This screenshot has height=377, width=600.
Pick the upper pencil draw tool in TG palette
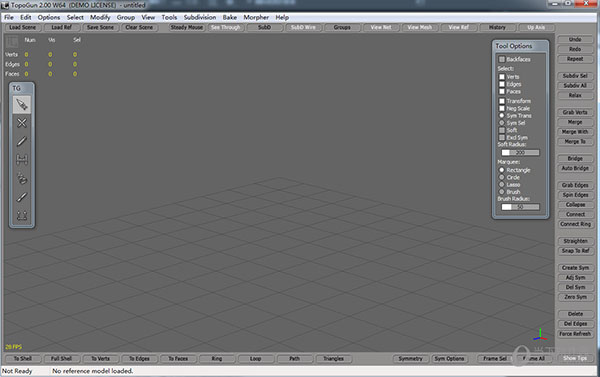(22, 141)
